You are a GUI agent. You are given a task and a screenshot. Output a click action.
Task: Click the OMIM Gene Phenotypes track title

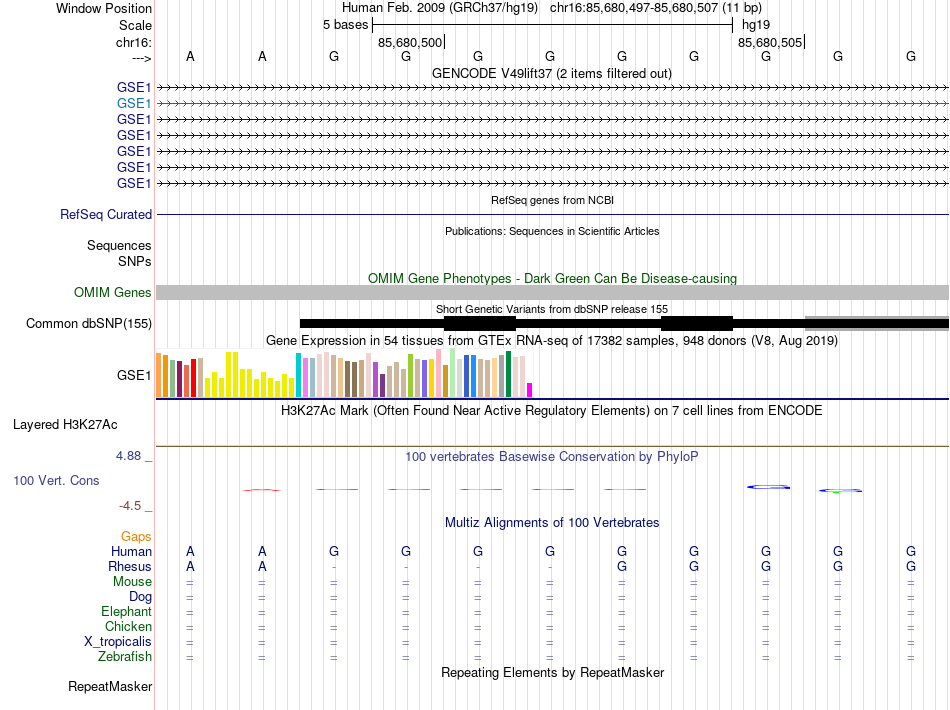pyautogui.click(x=553, y=279)
